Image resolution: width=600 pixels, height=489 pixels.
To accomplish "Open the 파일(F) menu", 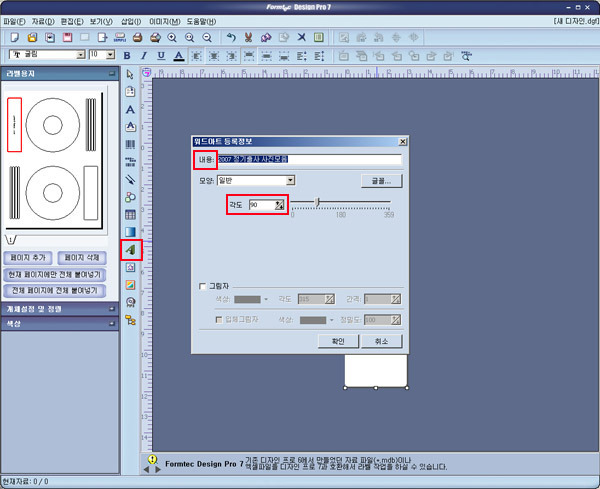I will pos(14,20).
